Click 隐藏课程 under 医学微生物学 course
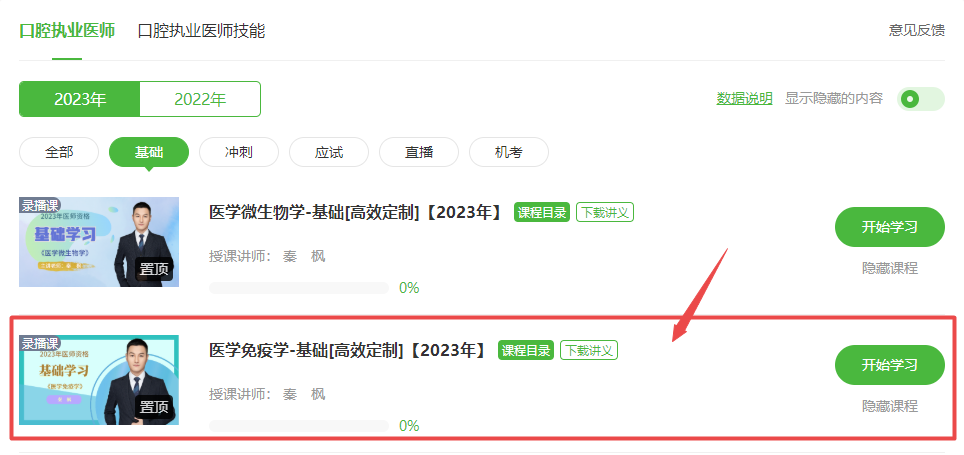Viewport: 964px width, 455px height. pyautogui.click(x=890, y=268)
